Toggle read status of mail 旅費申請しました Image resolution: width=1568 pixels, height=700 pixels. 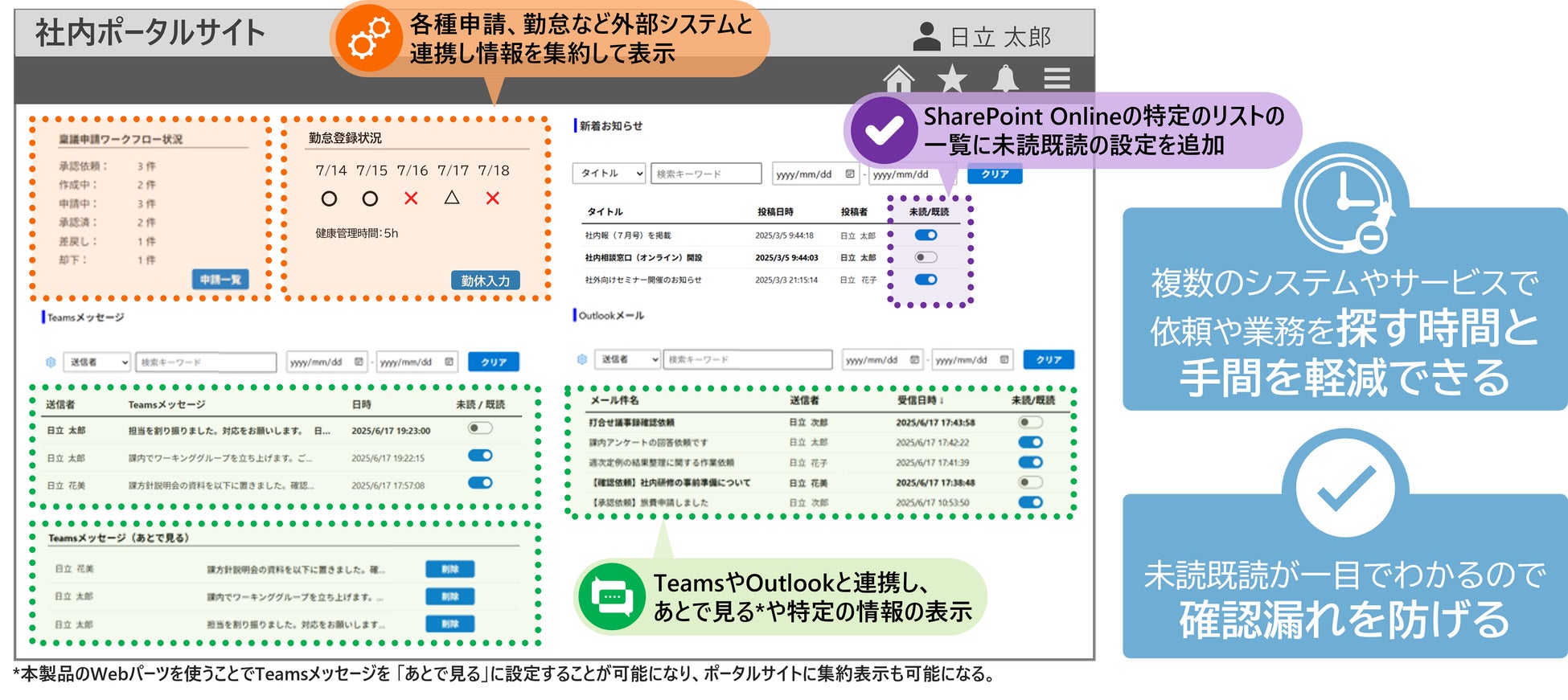1030,502
